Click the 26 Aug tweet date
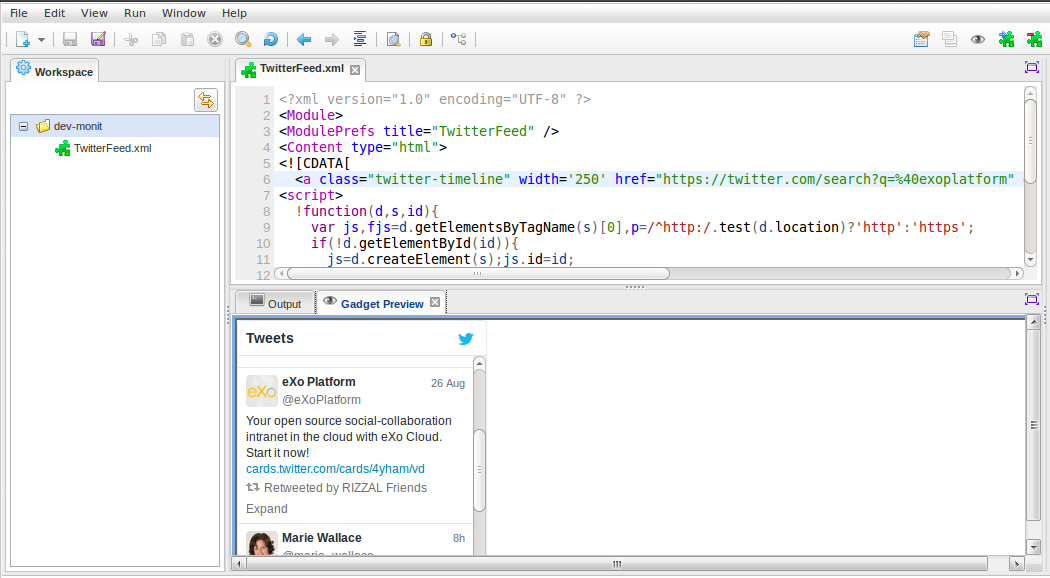The width and height of the screenshot is (1050, 578). 448,383
